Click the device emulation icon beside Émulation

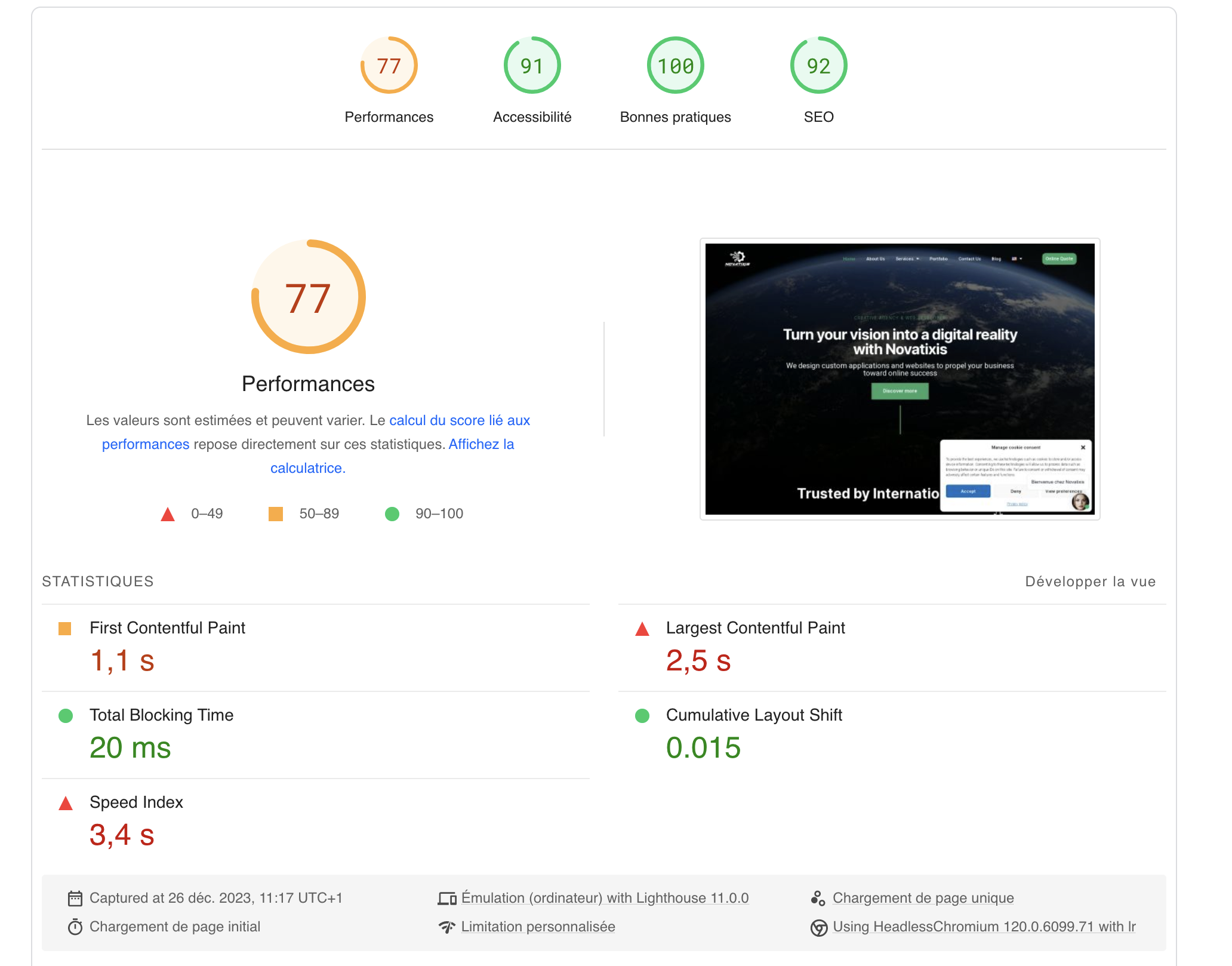pyautogui.click(x=447, y=898)
